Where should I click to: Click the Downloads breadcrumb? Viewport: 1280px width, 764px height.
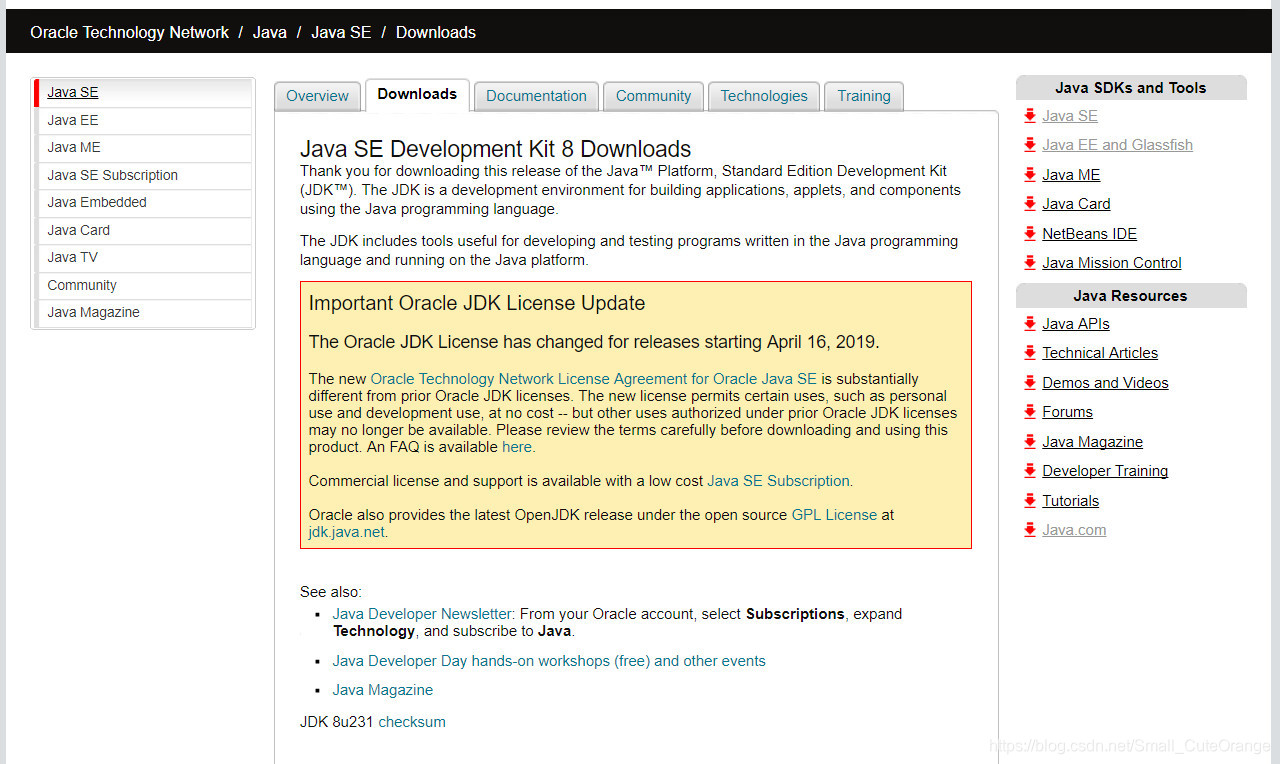click(436, 33)
